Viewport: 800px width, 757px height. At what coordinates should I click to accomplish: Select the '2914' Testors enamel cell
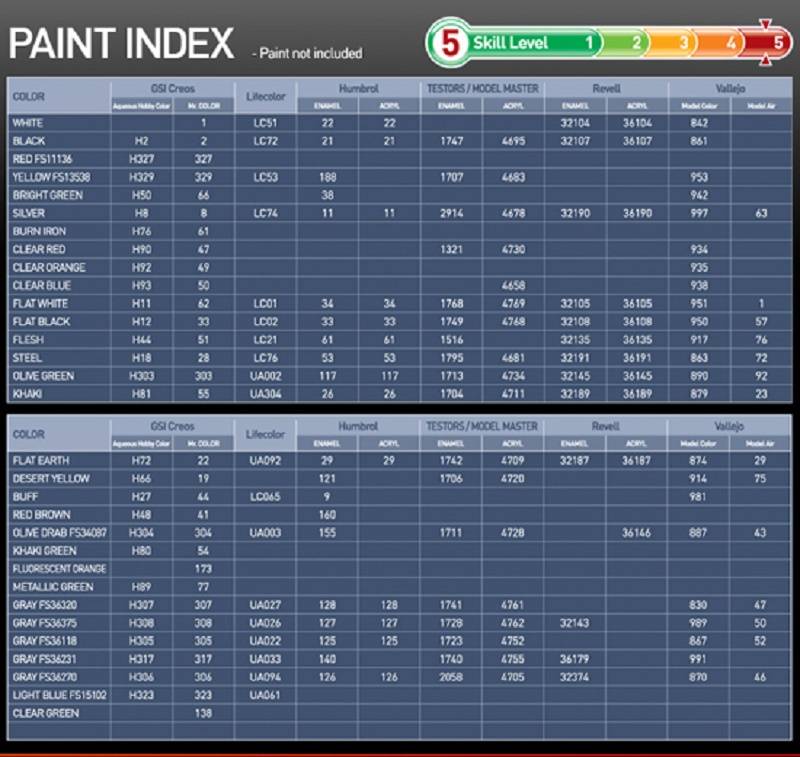[x=452, y=213]
